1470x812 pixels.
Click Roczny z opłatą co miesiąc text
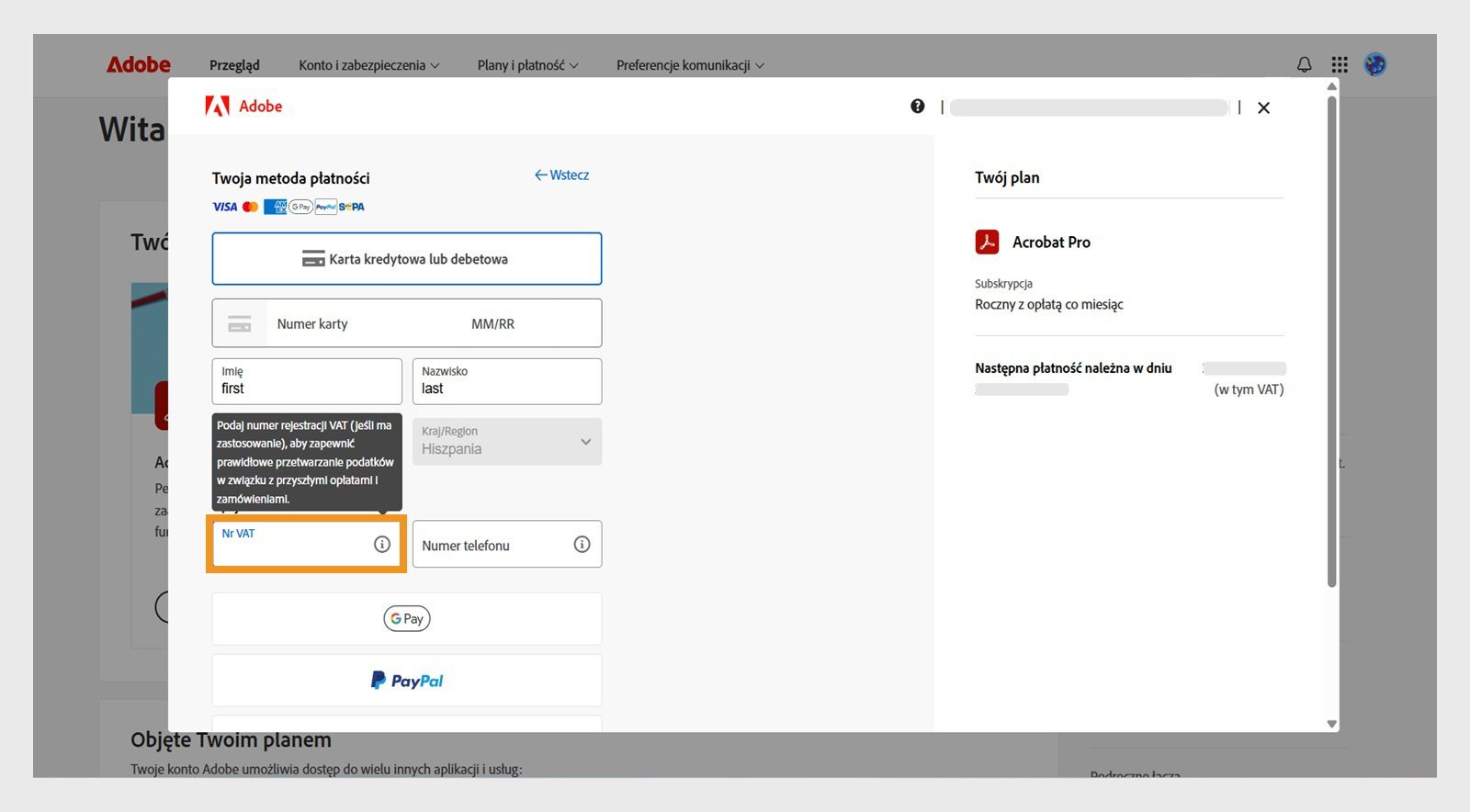click(1049, 305)
